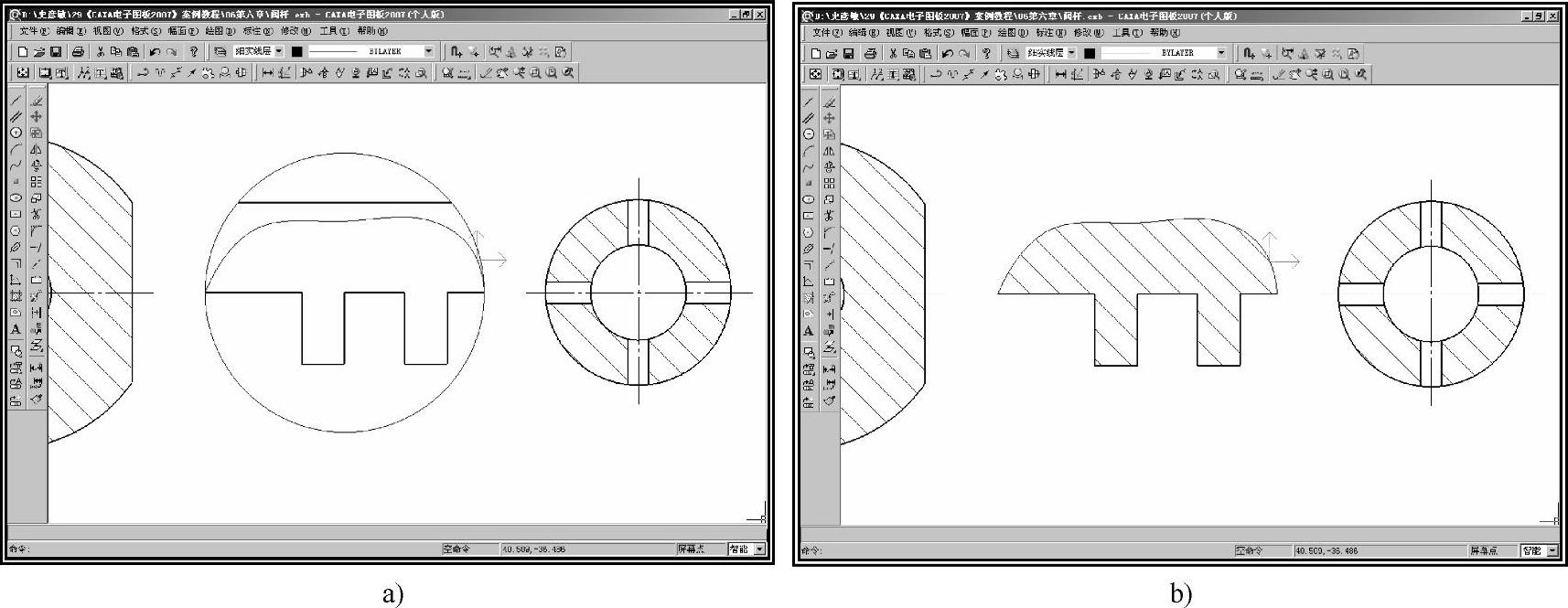The image size is (1568, 608).
Task: Click the Help question mark in window a
Action: pyautogui.click(x=193, y=52)
